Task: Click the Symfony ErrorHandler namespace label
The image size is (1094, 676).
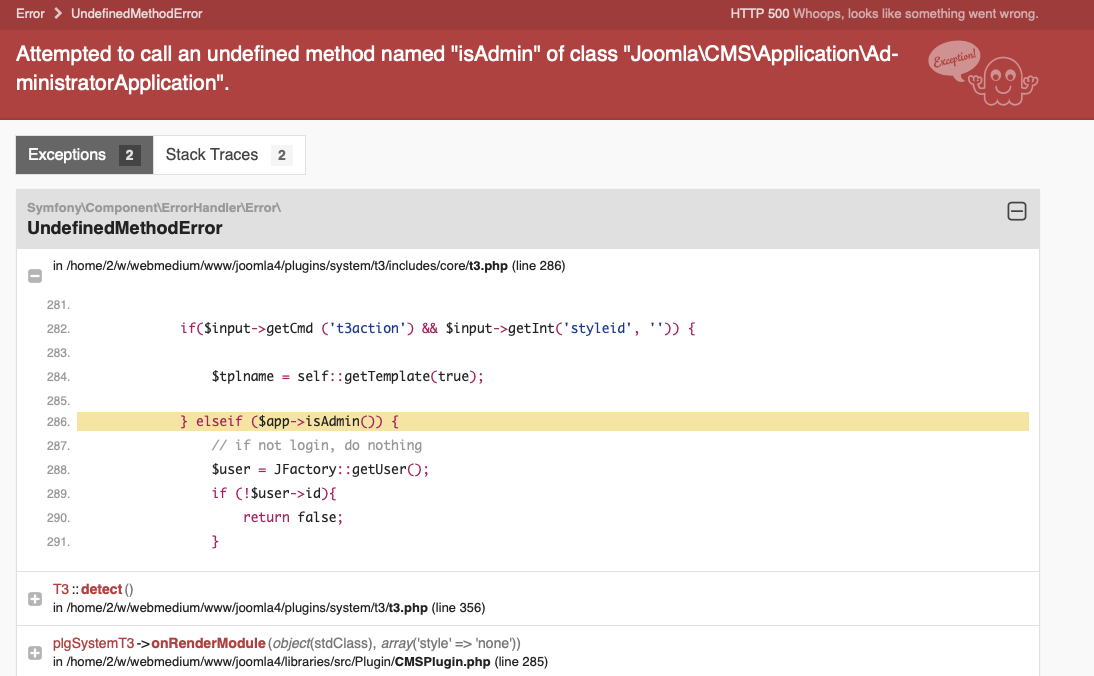Action: (154, 207)
